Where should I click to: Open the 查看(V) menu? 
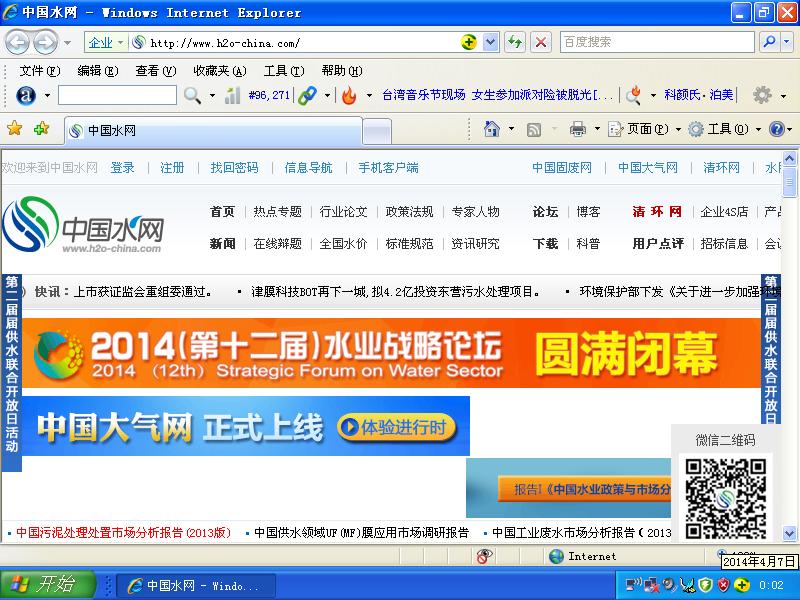[156, 71]
